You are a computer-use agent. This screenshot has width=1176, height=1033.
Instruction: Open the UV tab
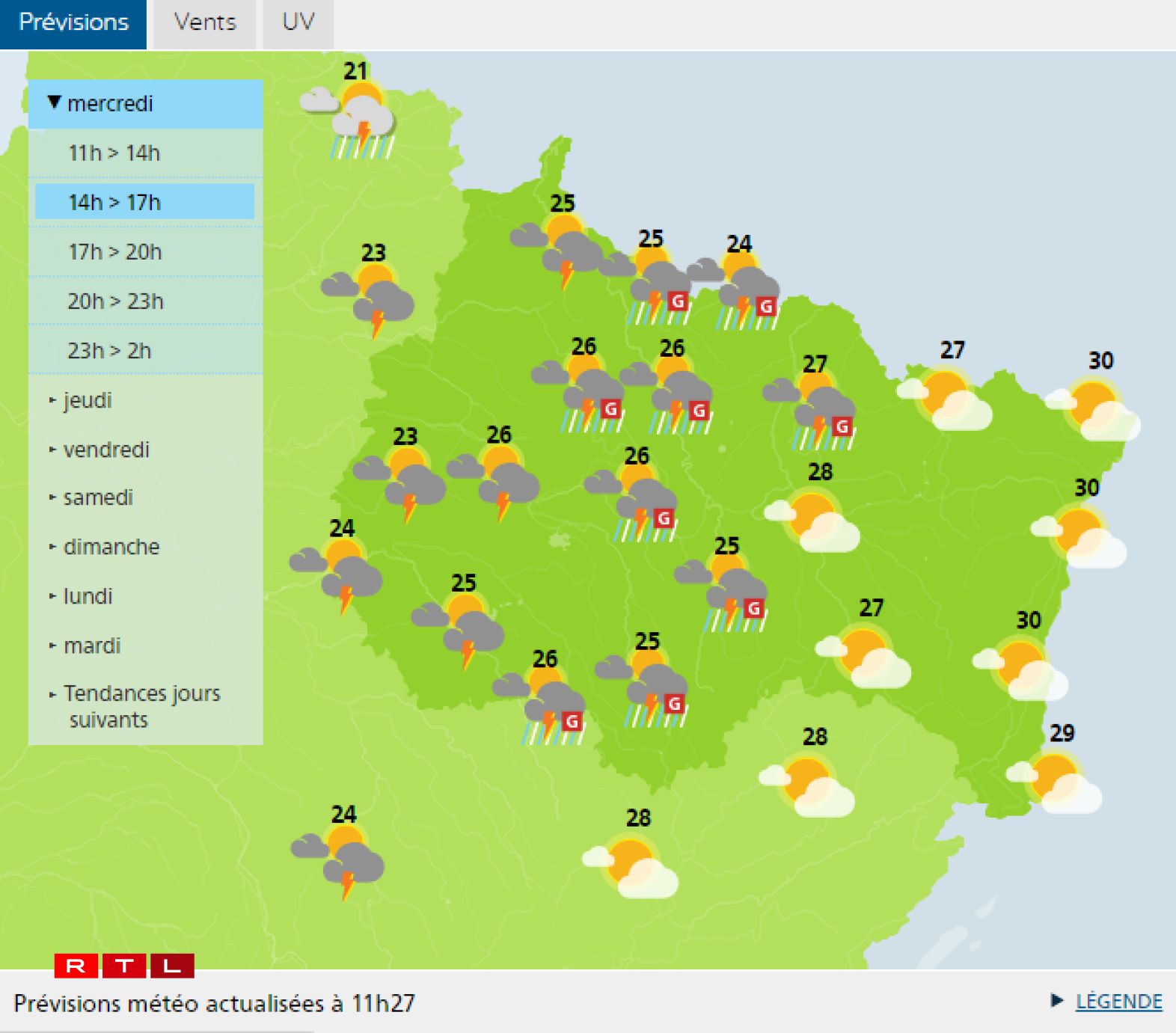pos(298,22)
